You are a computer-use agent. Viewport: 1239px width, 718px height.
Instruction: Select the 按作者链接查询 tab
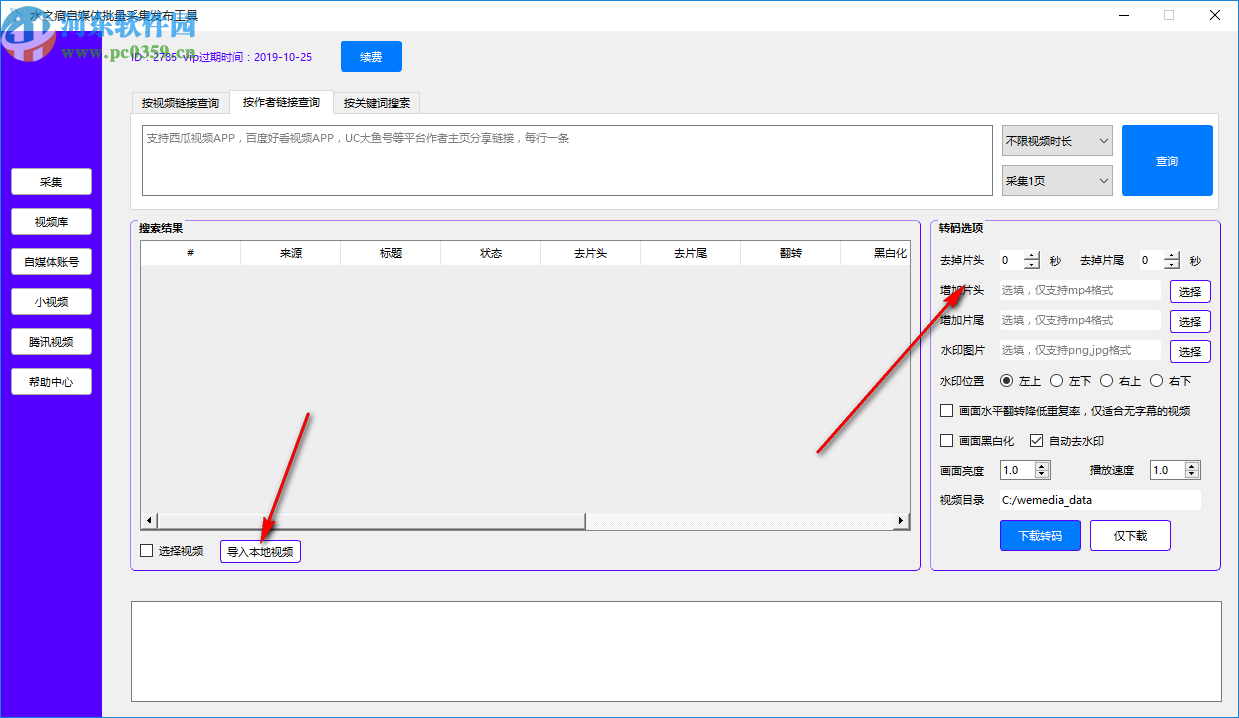pyautogui.click(x=281, y=102)
